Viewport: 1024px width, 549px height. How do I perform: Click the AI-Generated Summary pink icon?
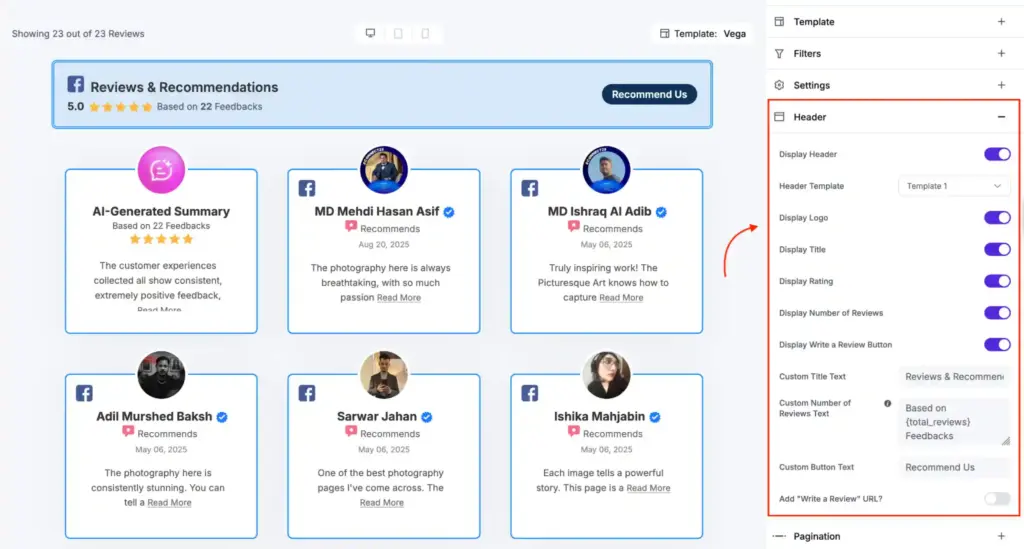(x=161, y=170)
